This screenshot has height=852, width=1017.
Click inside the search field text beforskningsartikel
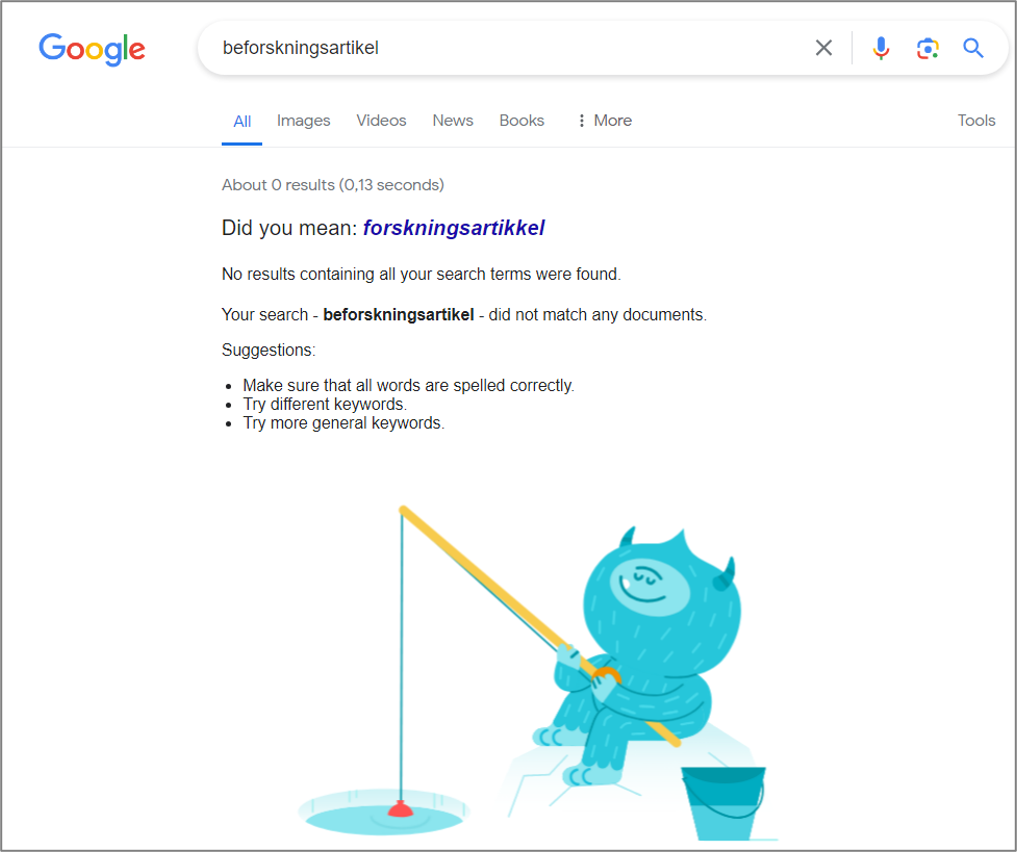pyautogui.click(x=300, y=48)
